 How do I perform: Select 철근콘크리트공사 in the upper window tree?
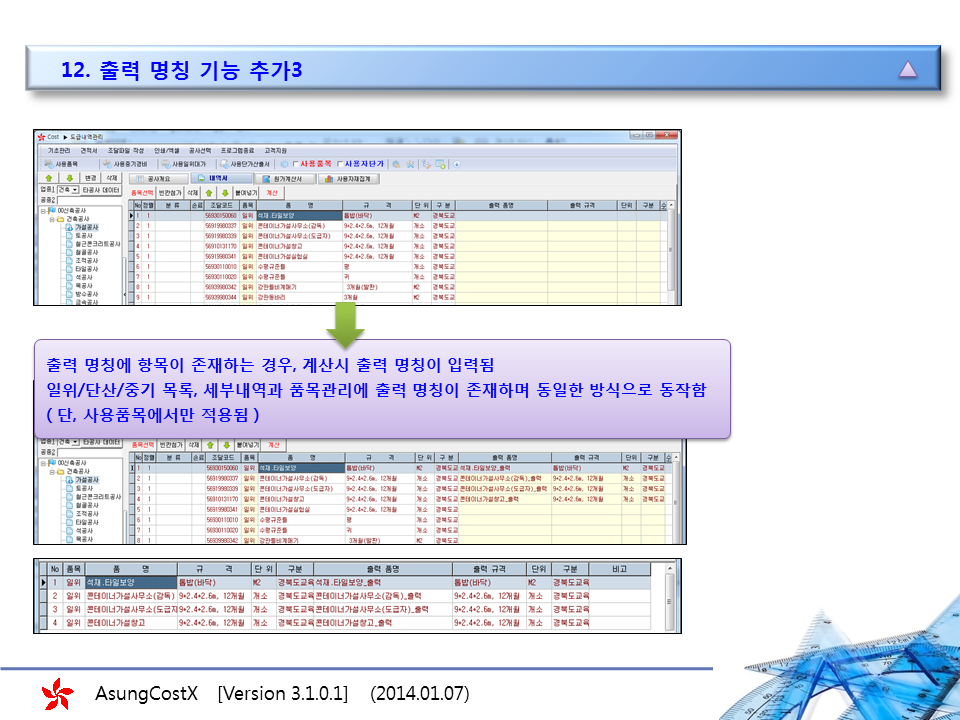98,244
